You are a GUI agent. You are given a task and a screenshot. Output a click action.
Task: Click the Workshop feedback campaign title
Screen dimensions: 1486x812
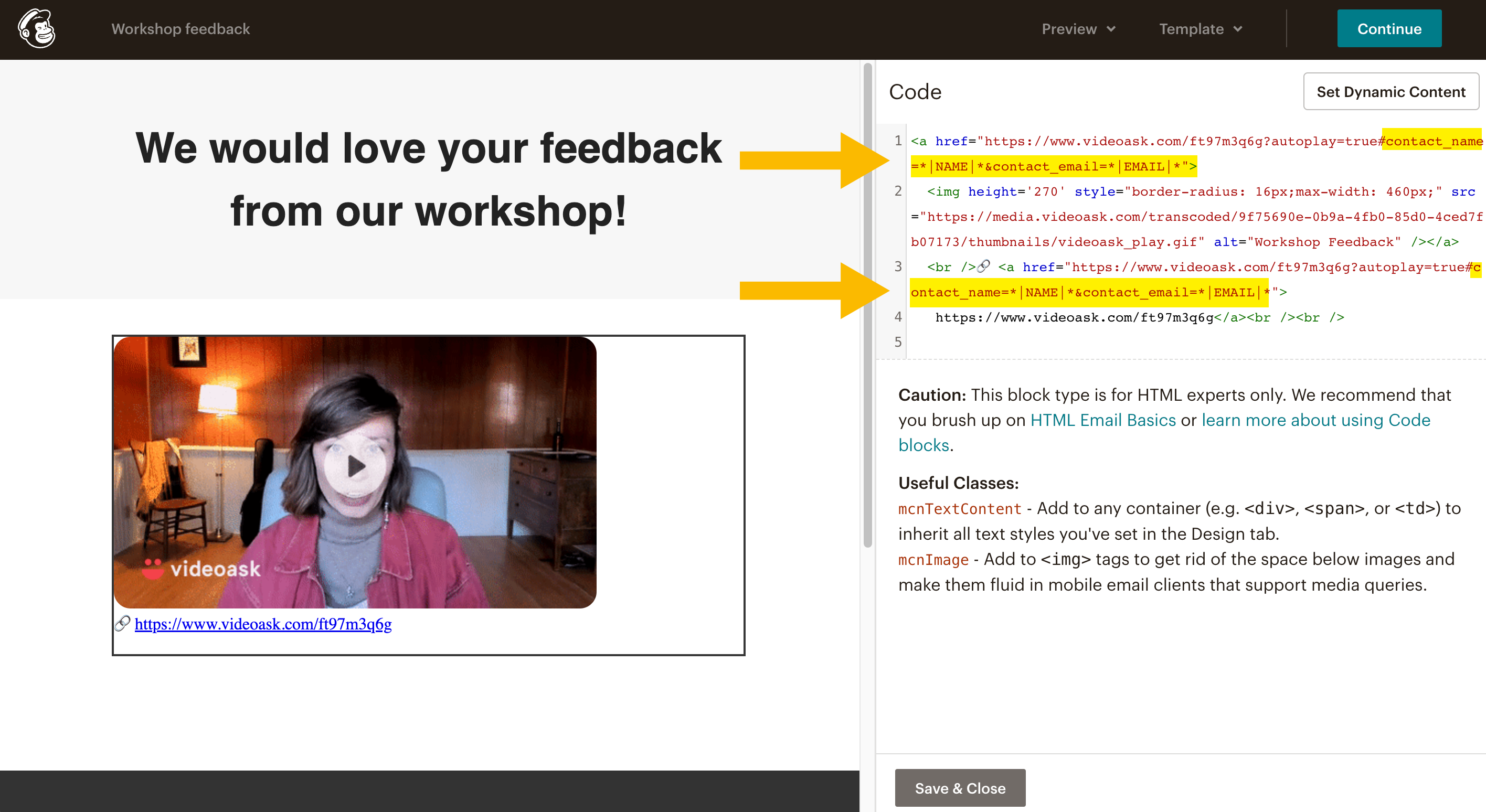(x=181, y=29)
